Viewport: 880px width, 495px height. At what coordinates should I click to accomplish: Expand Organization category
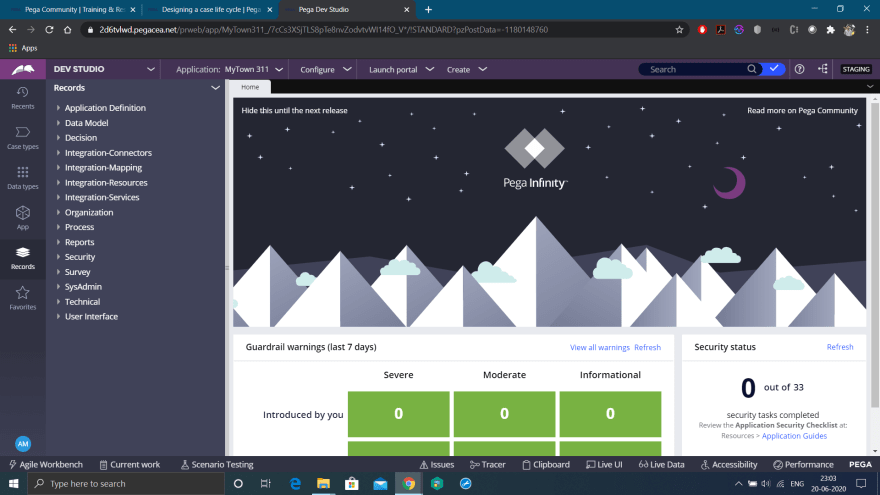(x=58, y=212)
